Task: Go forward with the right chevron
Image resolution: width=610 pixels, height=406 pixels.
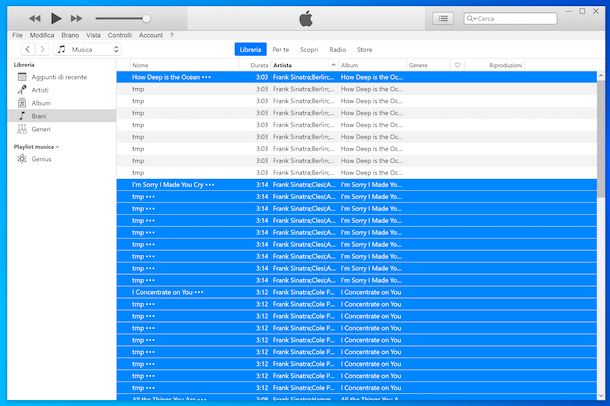Action: click(x=42, y=49)
